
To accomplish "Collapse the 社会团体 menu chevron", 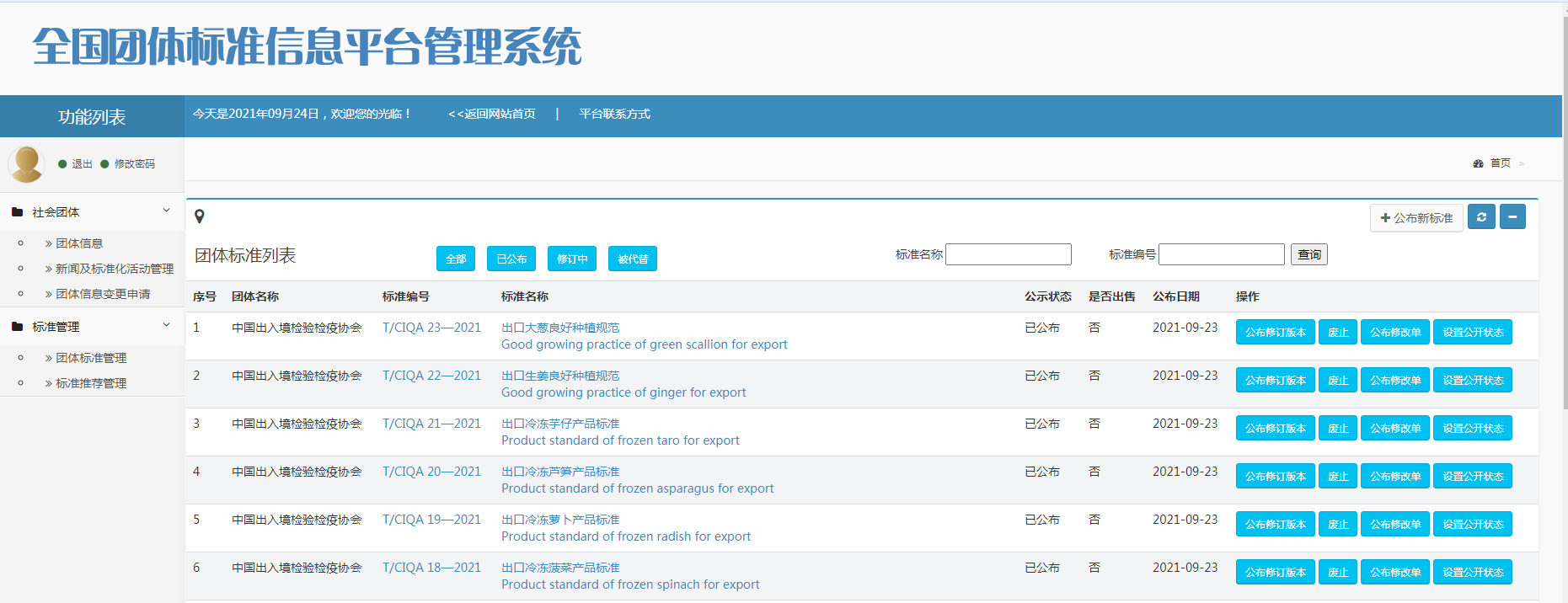I will pyautogui.click(x=166, y=211).
